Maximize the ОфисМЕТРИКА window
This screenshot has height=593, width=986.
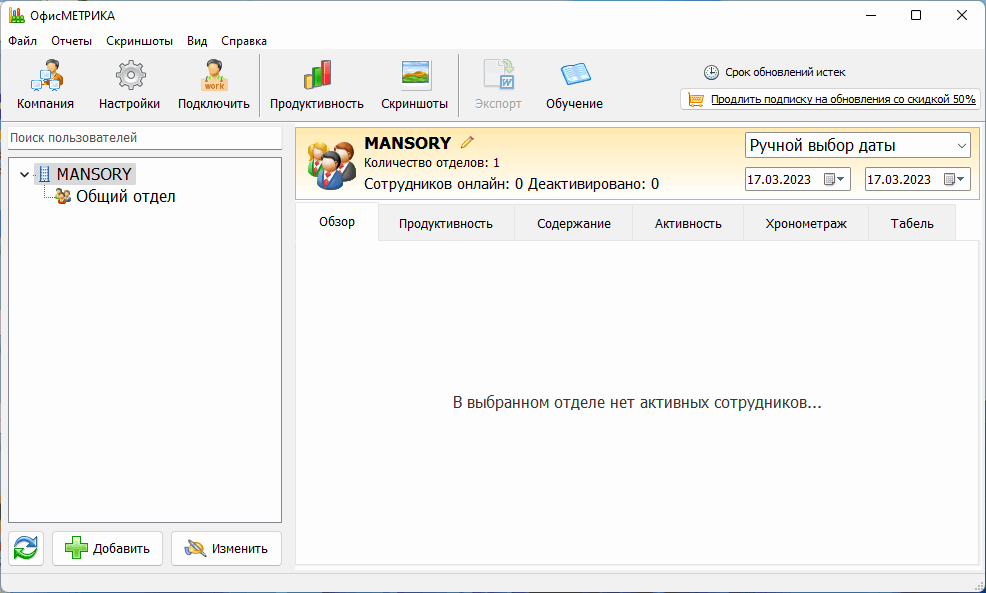[x=916, y=15]
